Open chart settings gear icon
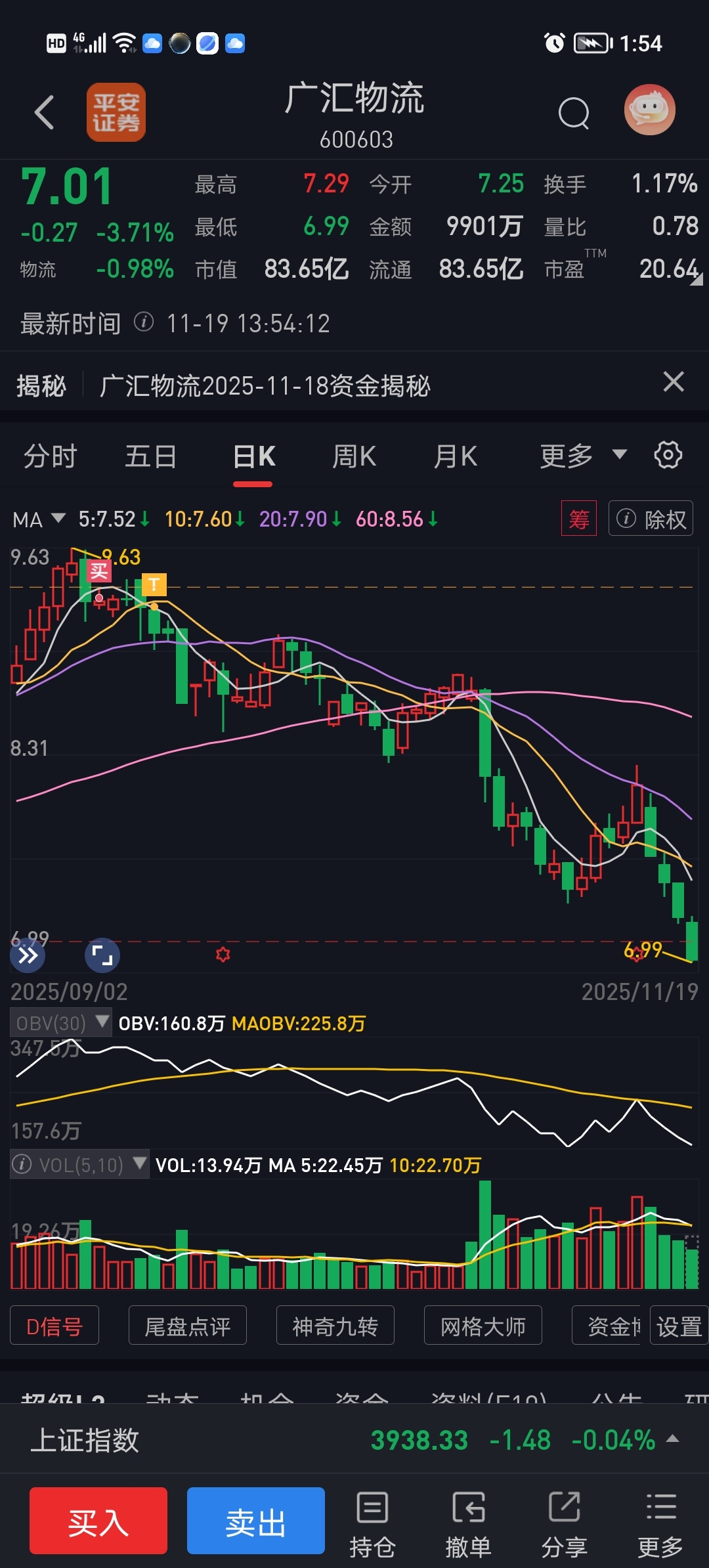 pyautogui.click(x=668, y=455)
